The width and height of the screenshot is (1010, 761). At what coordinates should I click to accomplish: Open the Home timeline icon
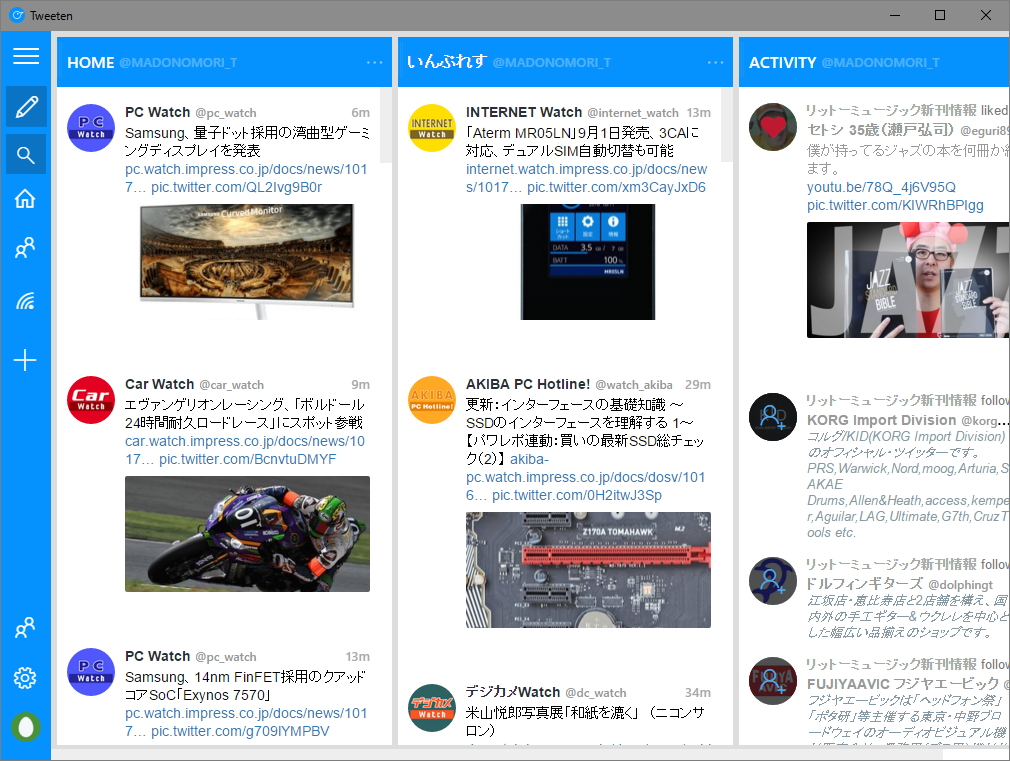(x=25, y=202)
